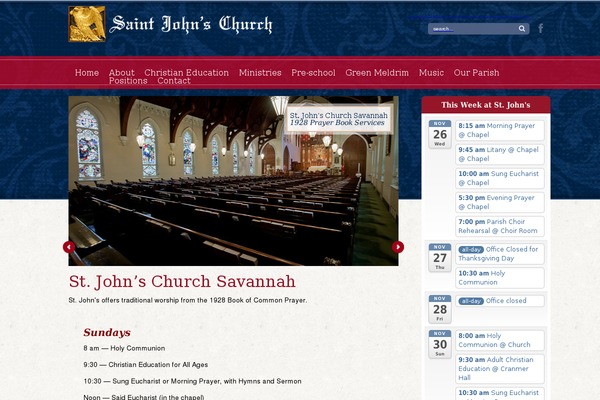Open 9:30 am Adult Christian Education event
The height and width of the screenshot is (400, 600).
(499, 369)
